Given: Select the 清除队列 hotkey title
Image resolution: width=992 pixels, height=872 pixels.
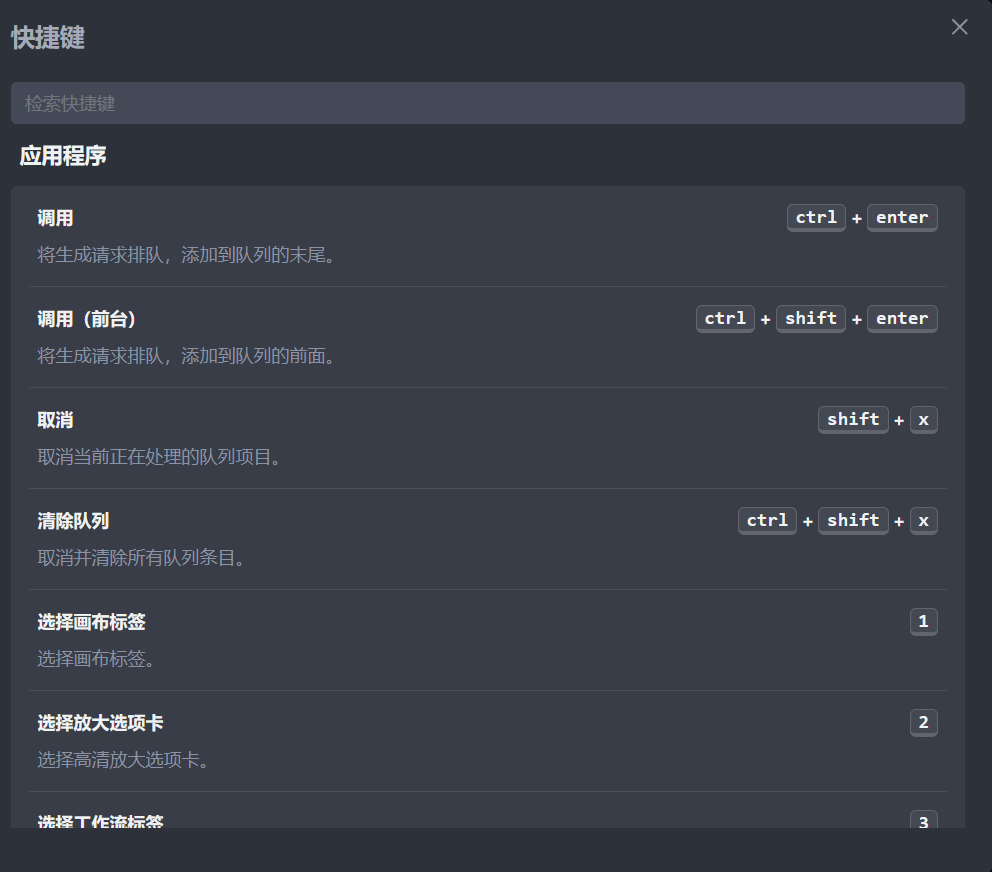Looking at the screenshot, I should [x=73, y=521].
